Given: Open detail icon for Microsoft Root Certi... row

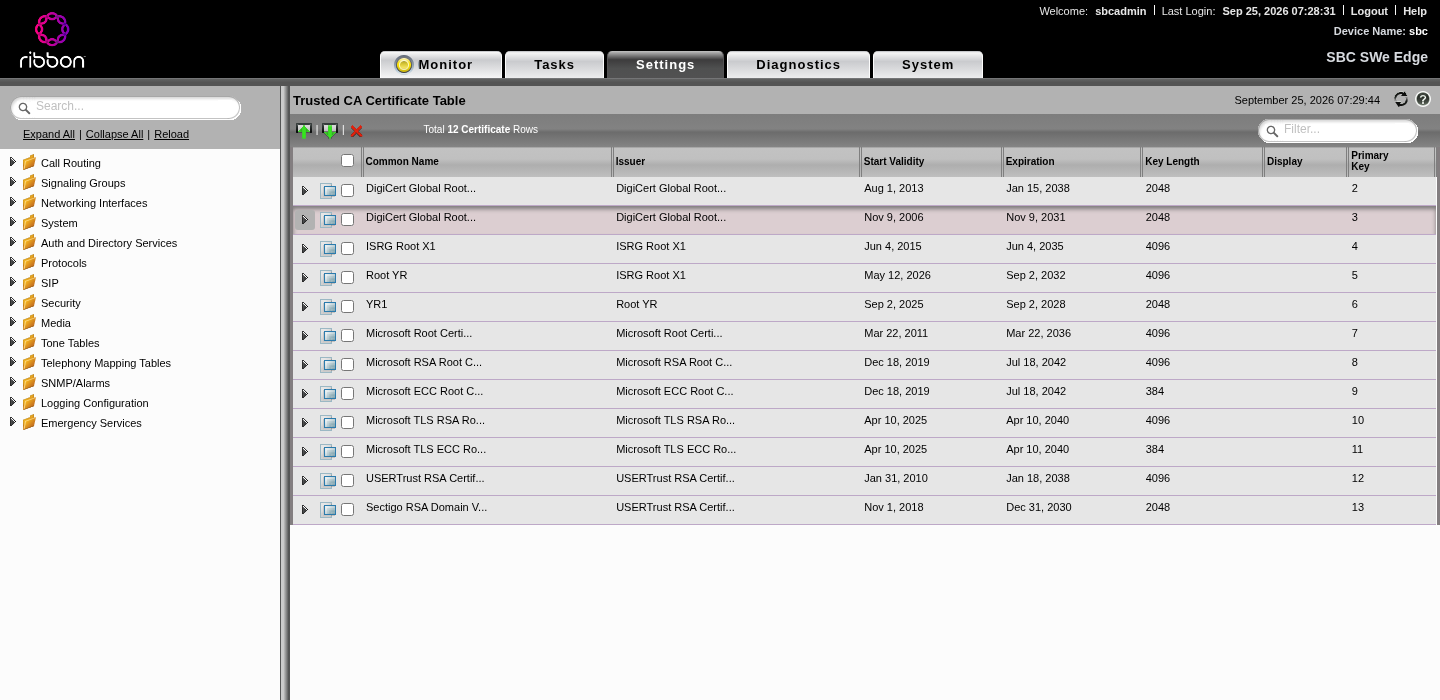Looking at the screenshot, I should point(328,335).
